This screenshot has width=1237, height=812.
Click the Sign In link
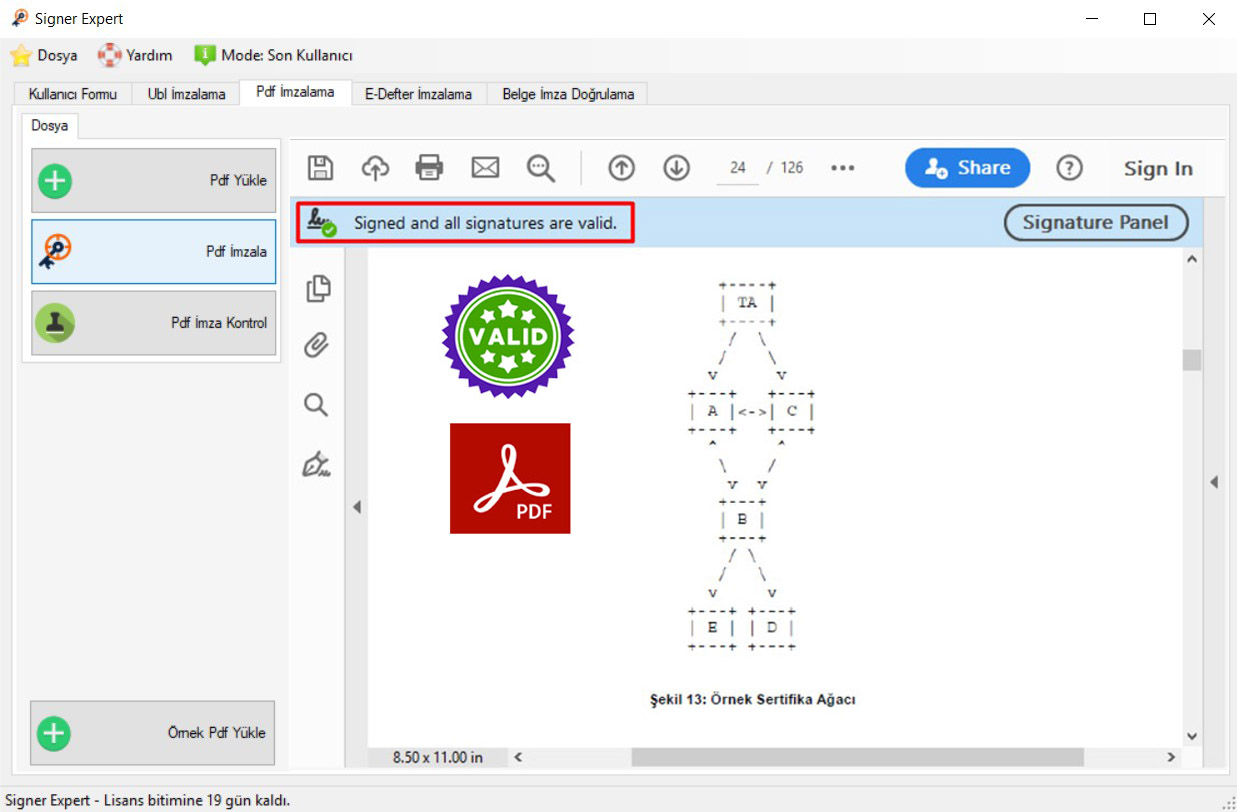coord(1158,168)
